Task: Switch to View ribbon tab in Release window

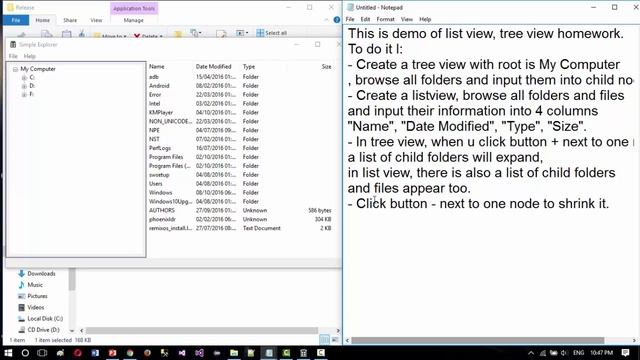Action: tap(96, 20)
